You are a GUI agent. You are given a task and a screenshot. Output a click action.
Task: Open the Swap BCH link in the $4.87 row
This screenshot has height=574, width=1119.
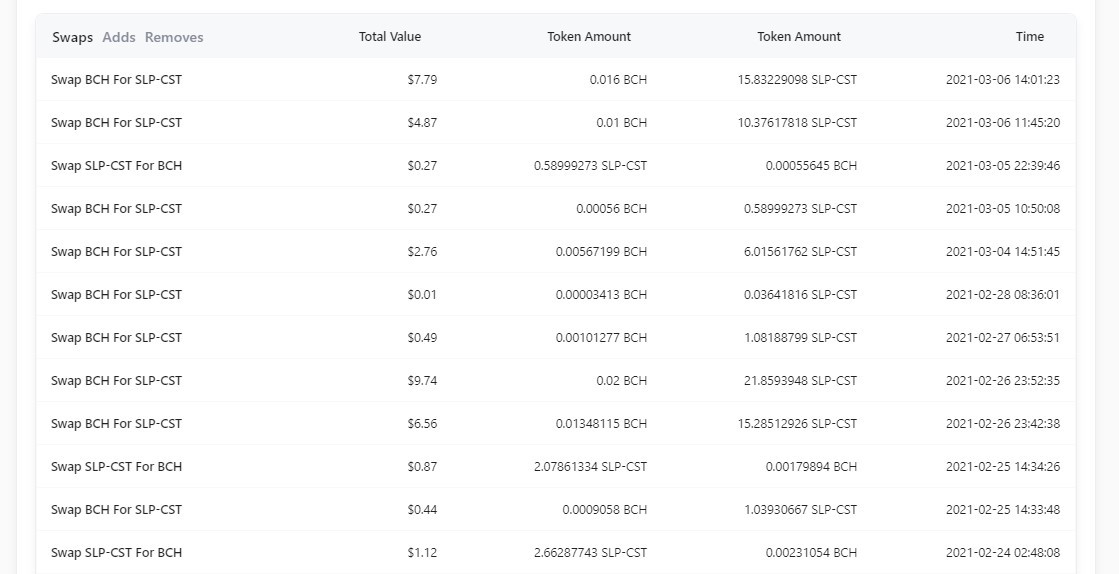(x=116, y=123)
